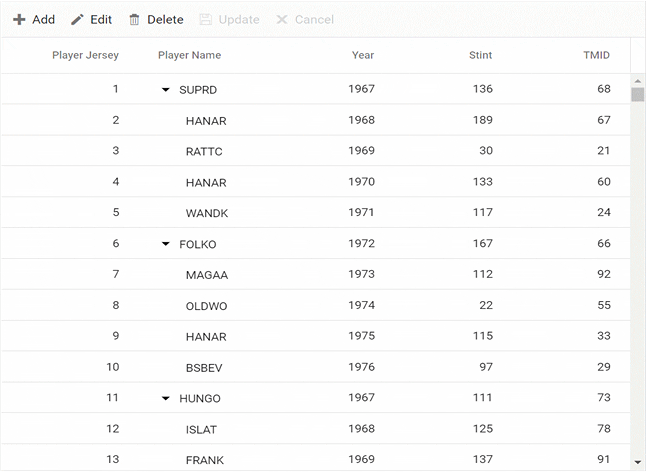The width and height of the screenshot is (646, 472).
Task: Click the scrollbar up arrow
Action: tap(638, 81)
